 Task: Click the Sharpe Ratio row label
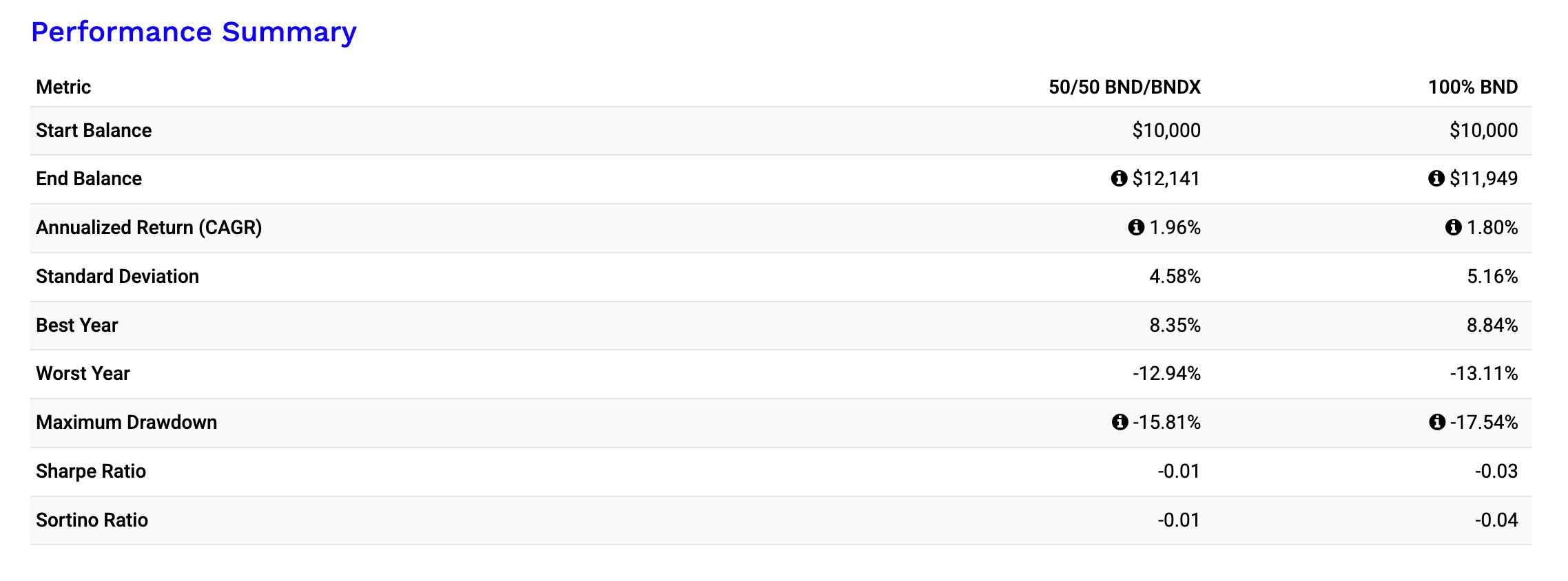91,472
